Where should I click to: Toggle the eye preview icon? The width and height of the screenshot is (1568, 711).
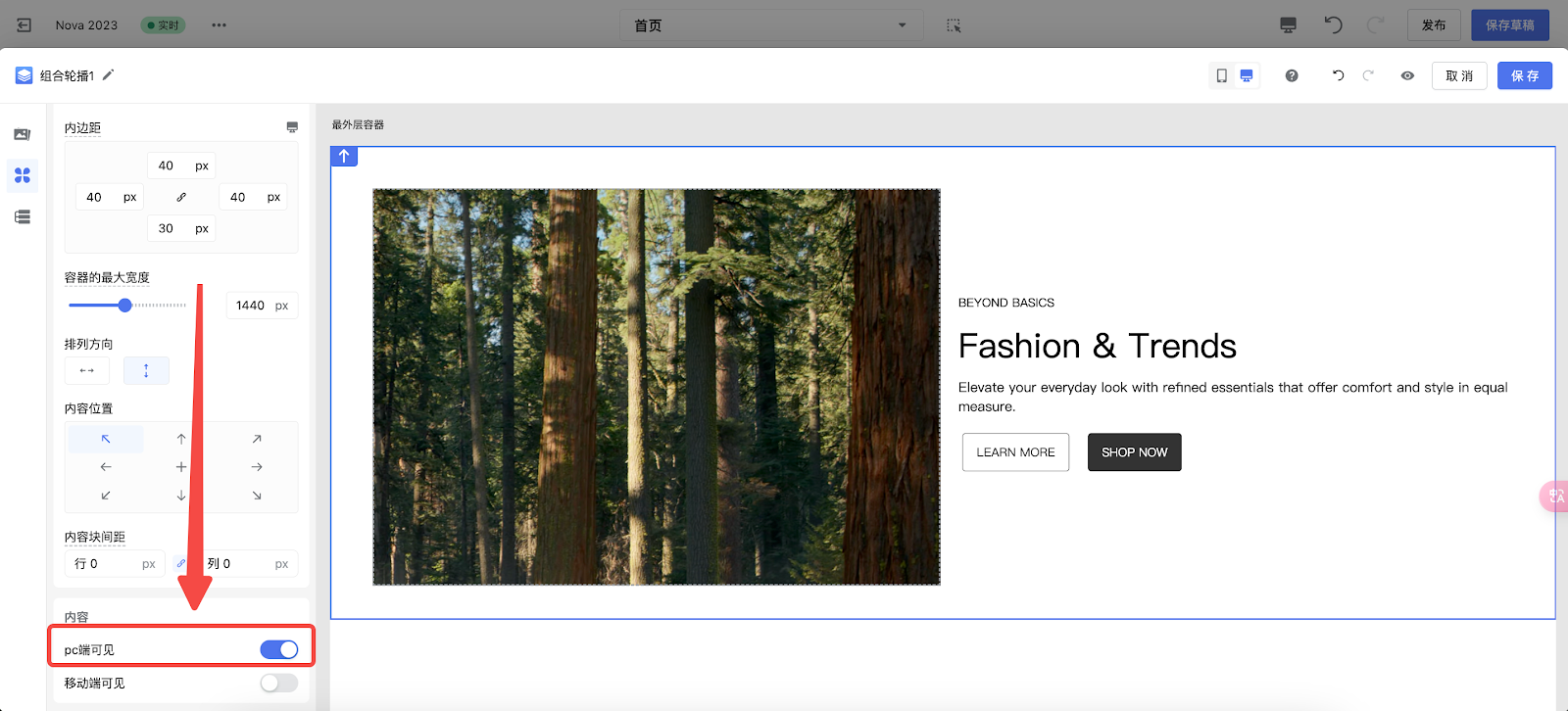coord(1407,75)
